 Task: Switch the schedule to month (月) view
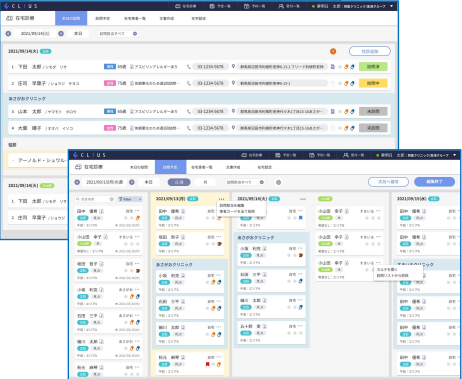(205, 182)
